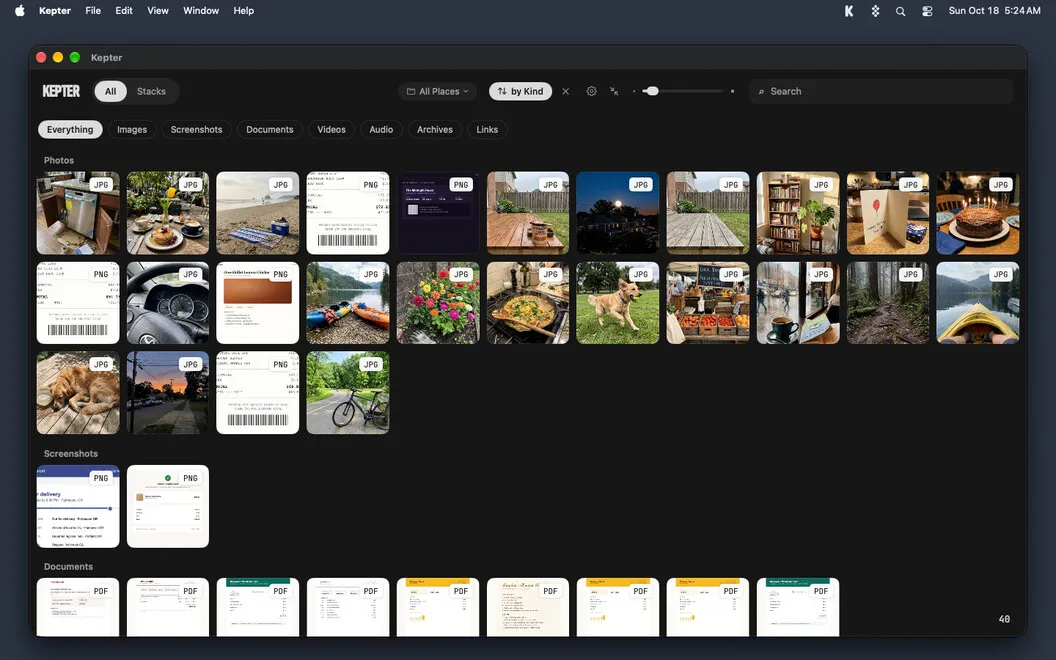Open the File menu
The width and height of the screenshot is (1056, 660).
pos(93,11)
